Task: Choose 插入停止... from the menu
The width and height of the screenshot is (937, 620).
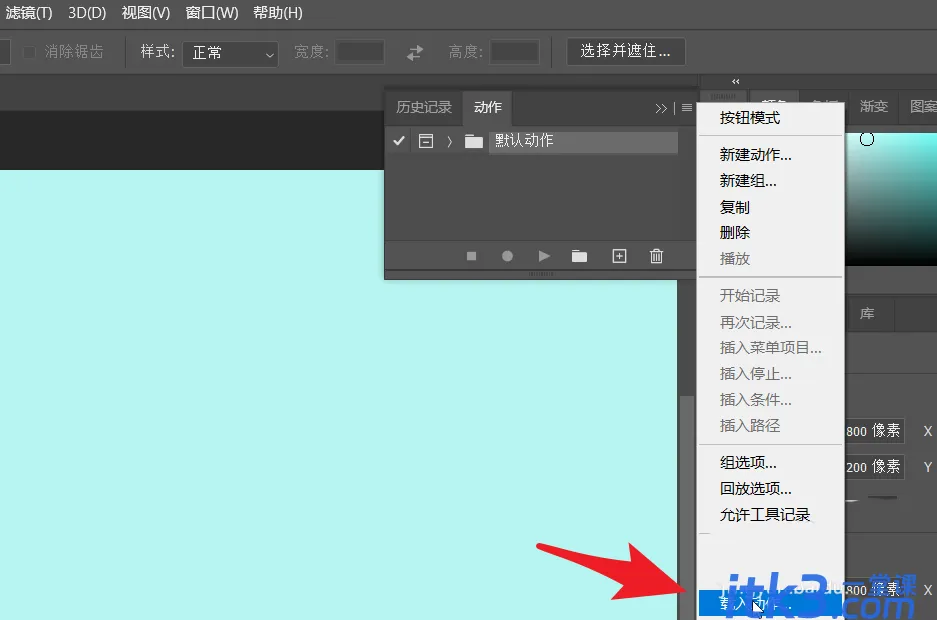Action: 771,374
